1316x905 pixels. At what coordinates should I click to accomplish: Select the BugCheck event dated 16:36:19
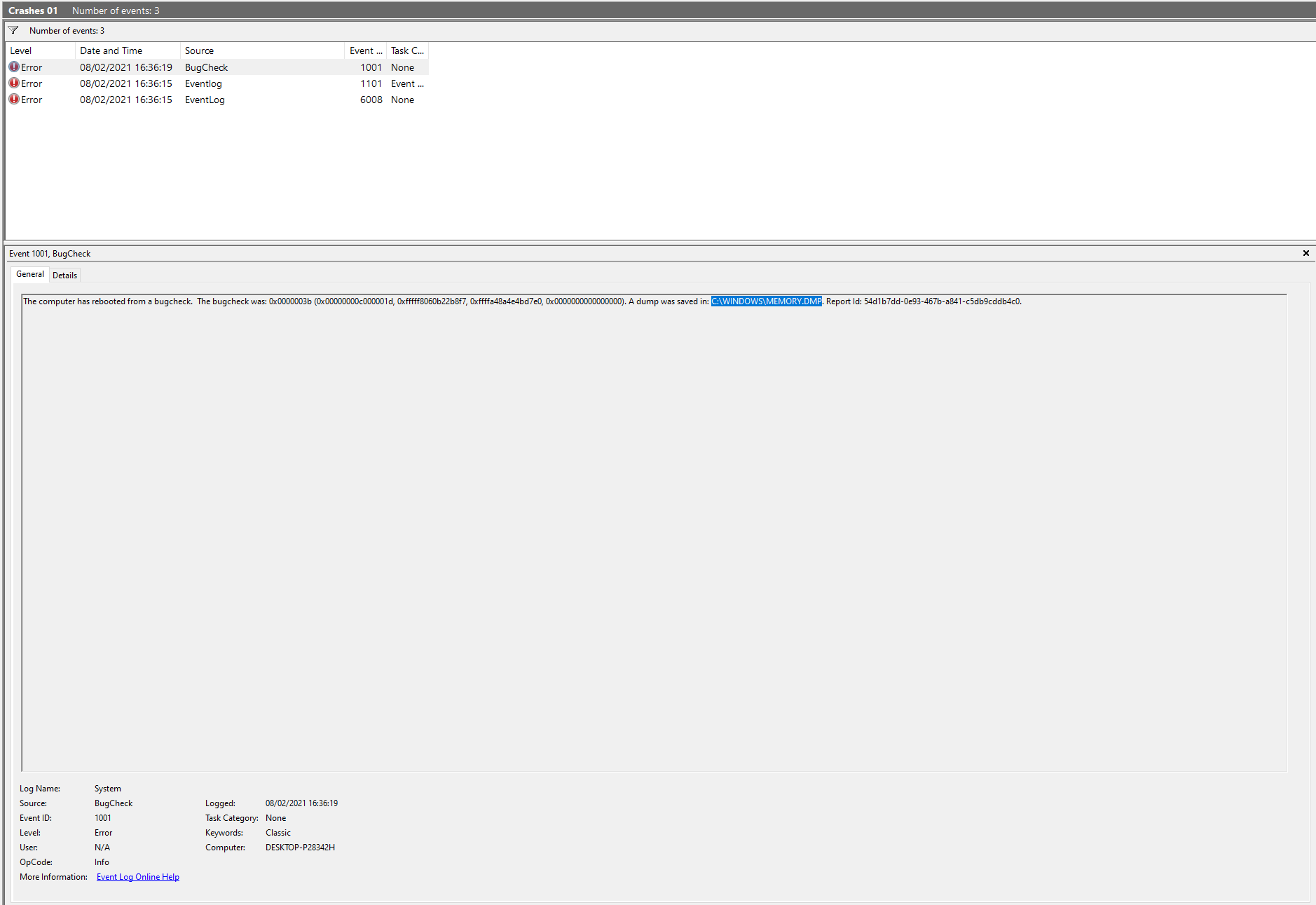point(210,67)
